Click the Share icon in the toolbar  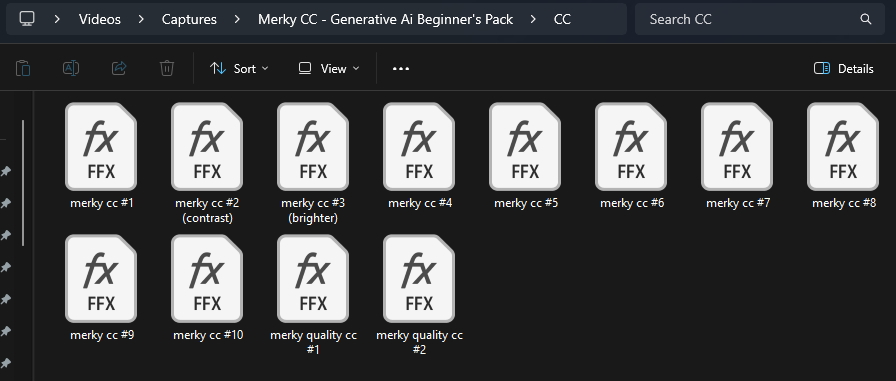[x=119, y=69]
